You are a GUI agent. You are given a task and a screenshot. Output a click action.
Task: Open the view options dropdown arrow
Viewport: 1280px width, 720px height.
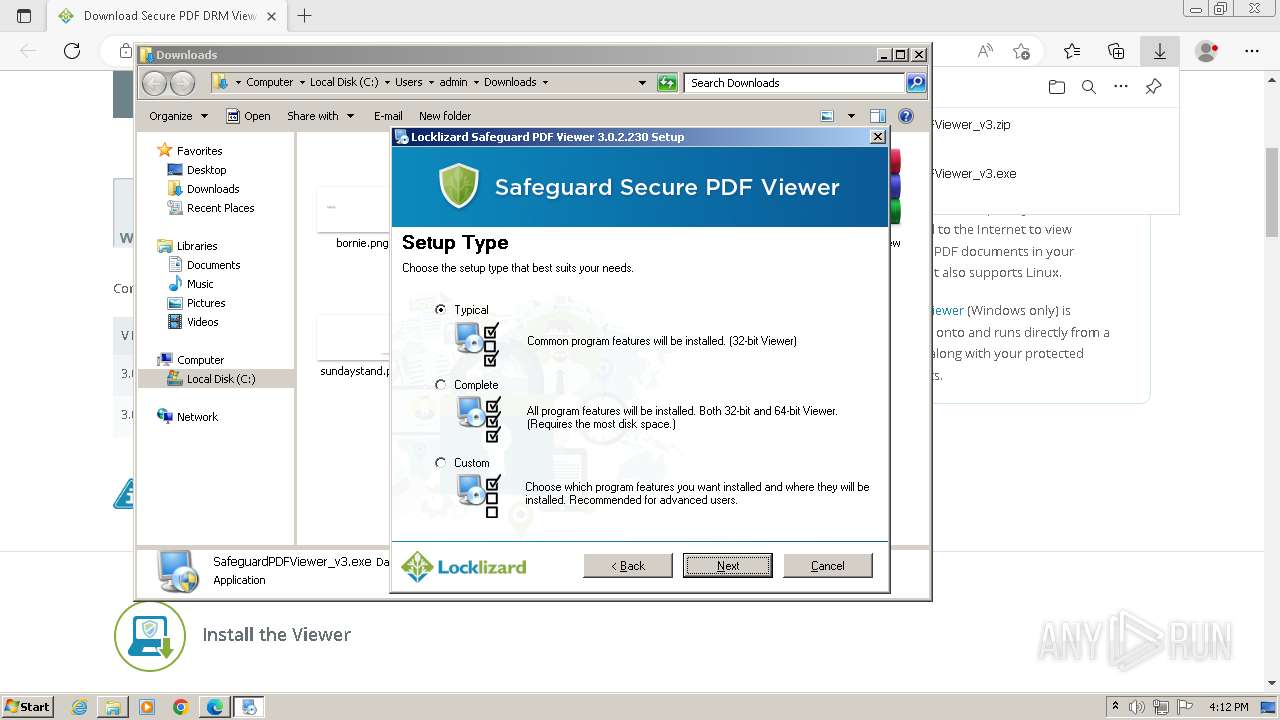pyautogui.click(x=851, y=116)
